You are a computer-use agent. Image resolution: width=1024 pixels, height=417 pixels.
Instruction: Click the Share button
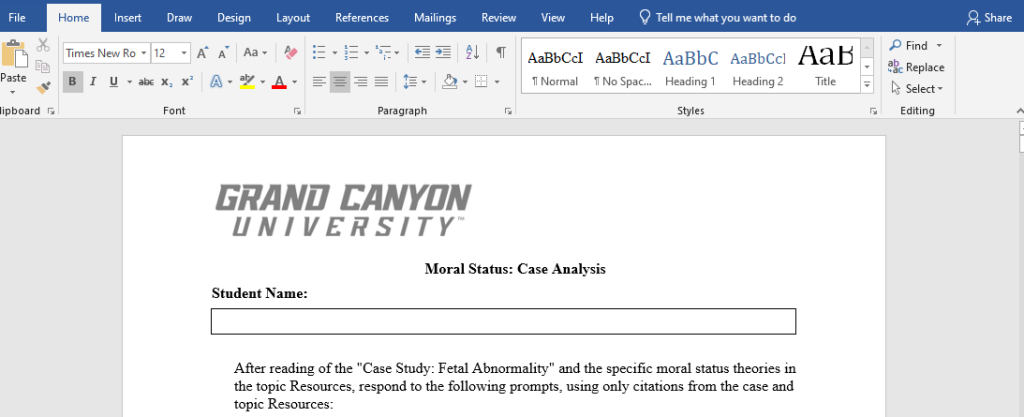[x=989, y=18]
